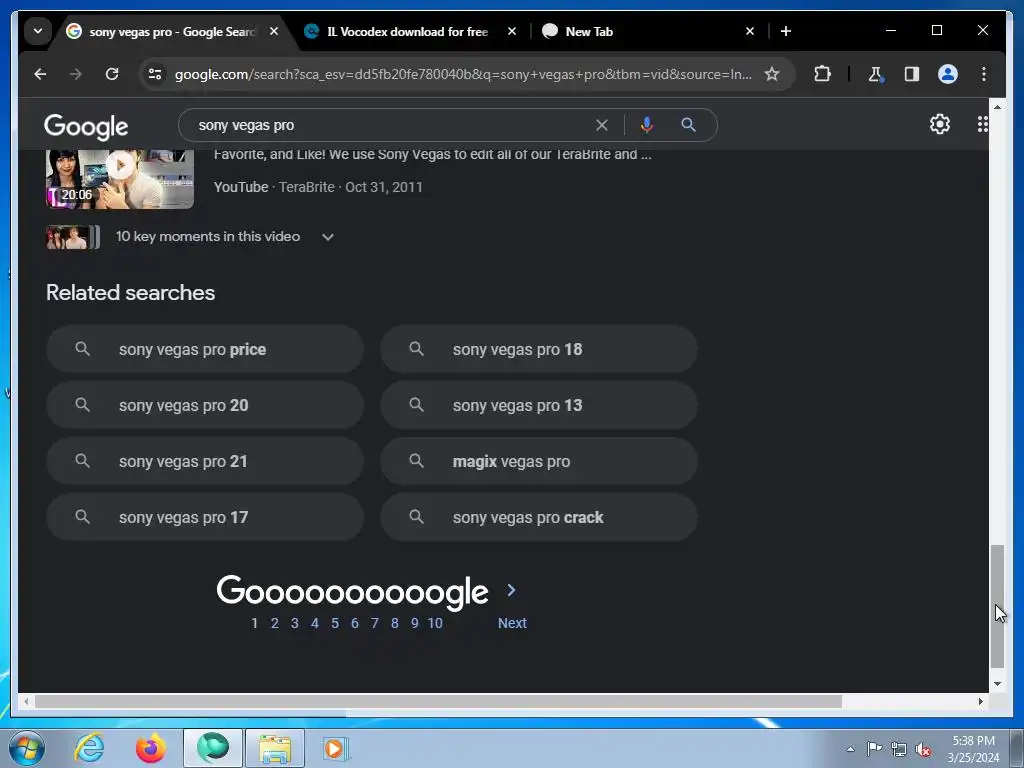This screenshot has height=768, width=1024.
Task: Go to results page 6
Action: click(355, 623)
